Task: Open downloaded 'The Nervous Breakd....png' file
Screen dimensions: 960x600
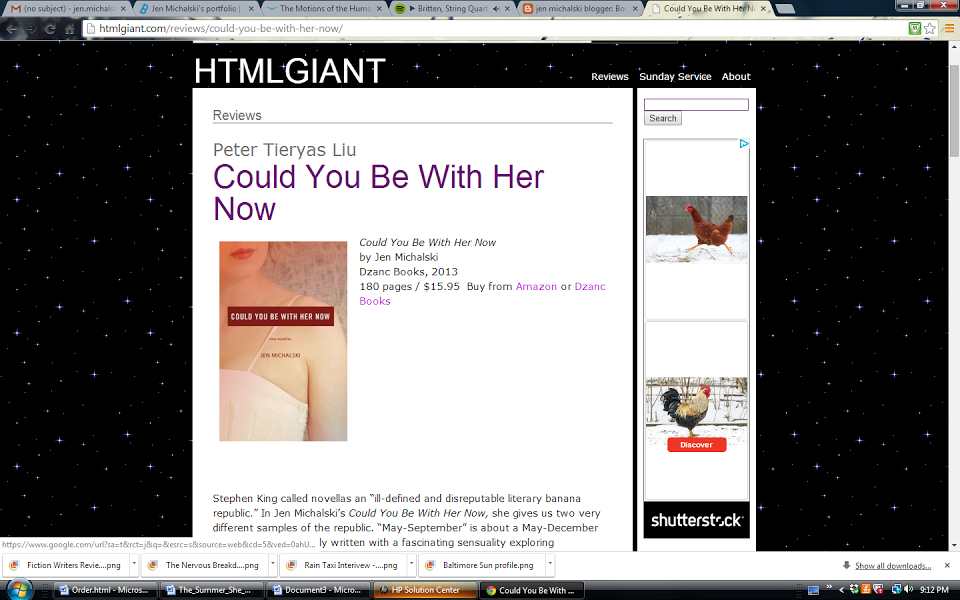Action: click(205, 565)
